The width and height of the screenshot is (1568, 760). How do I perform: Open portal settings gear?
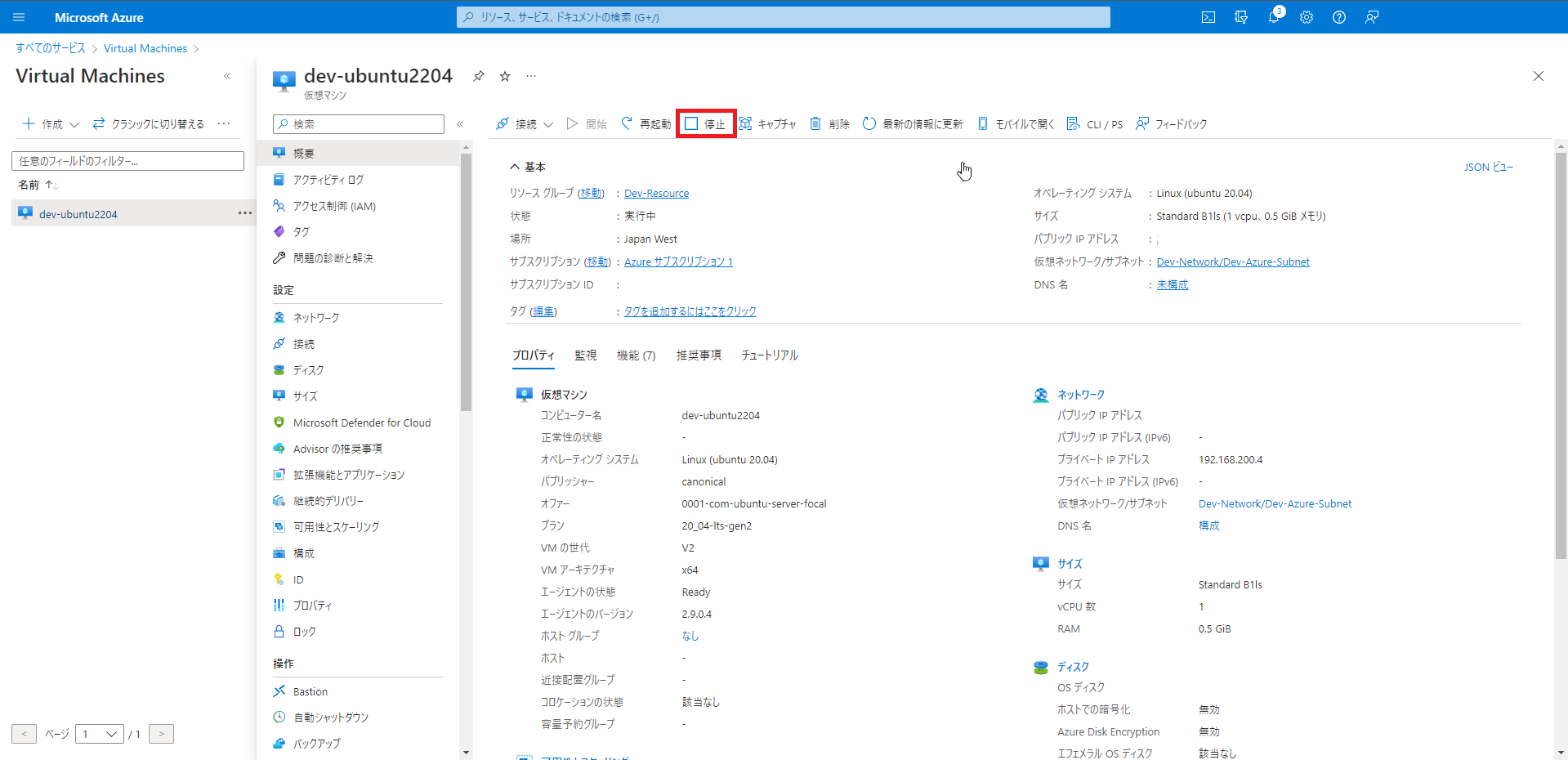coord(1307,17)
